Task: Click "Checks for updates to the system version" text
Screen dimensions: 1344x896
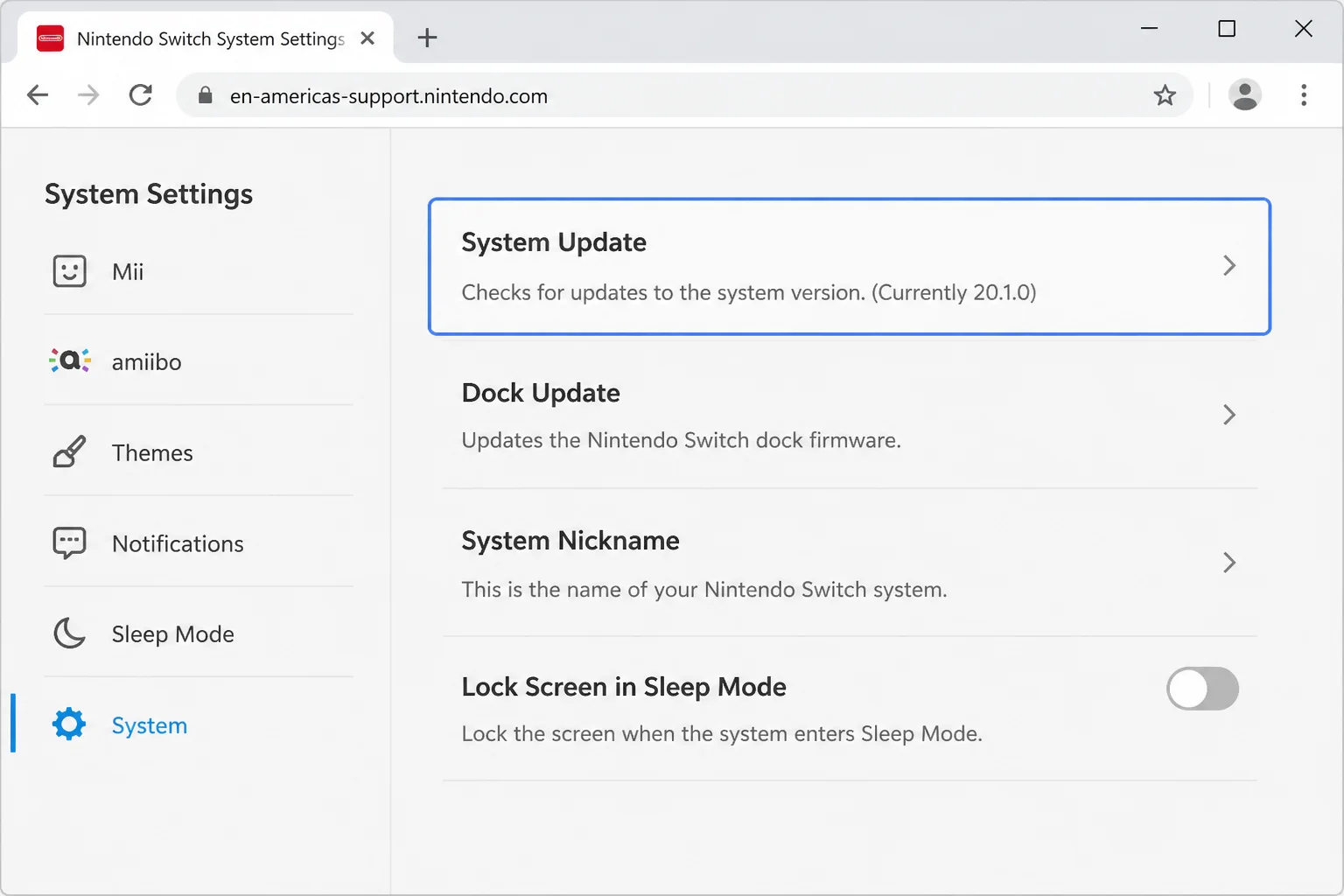Action: pyautogui.click(x=663, y=292)
